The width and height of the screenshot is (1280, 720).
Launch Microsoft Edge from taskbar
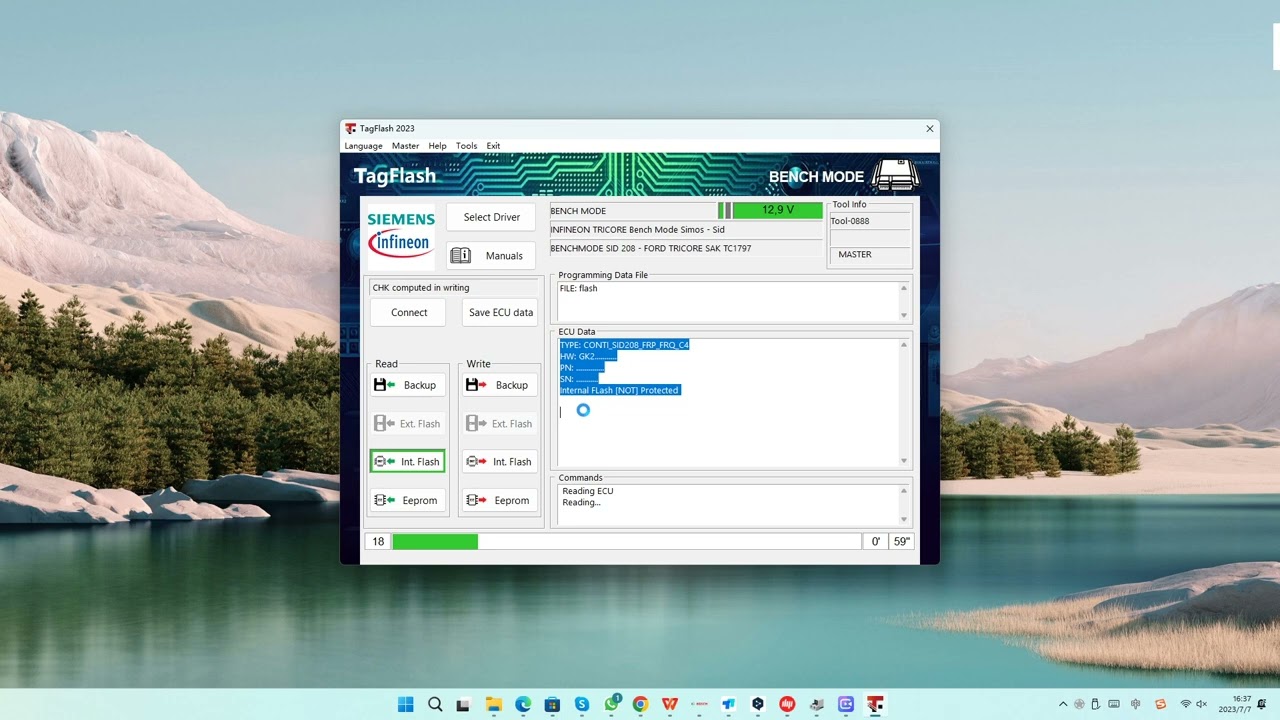[523, 704]
